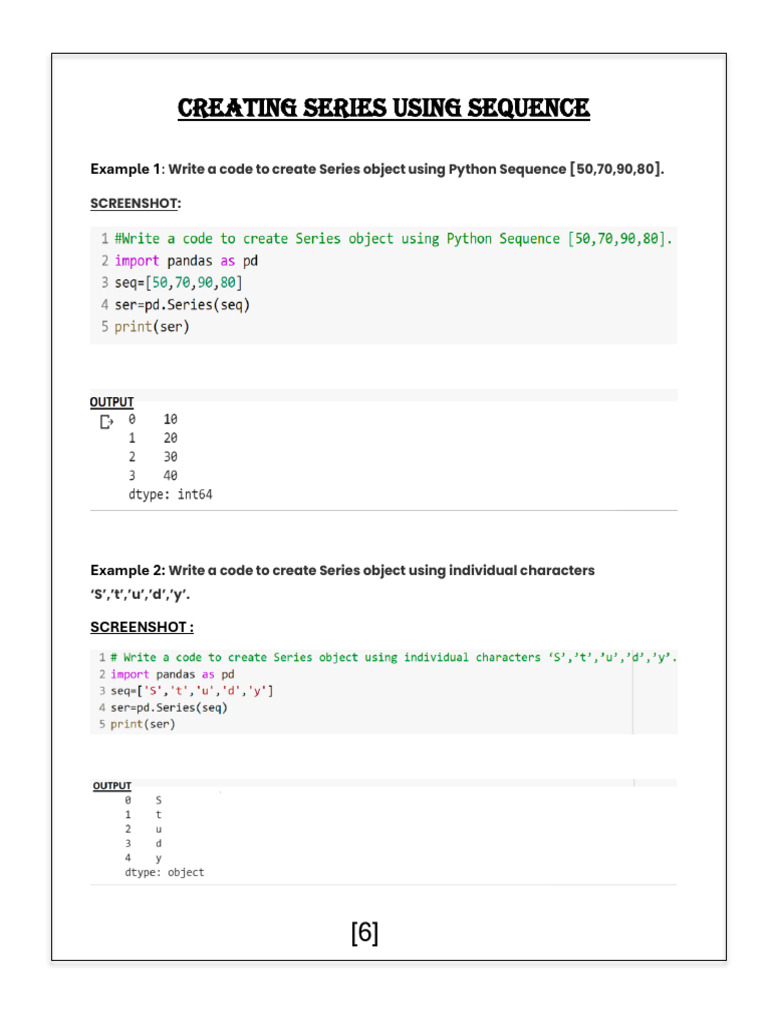Click ser=pd.Series(seq) in first code block
This screenshot has height=1024, width=768.
[182, 304]
